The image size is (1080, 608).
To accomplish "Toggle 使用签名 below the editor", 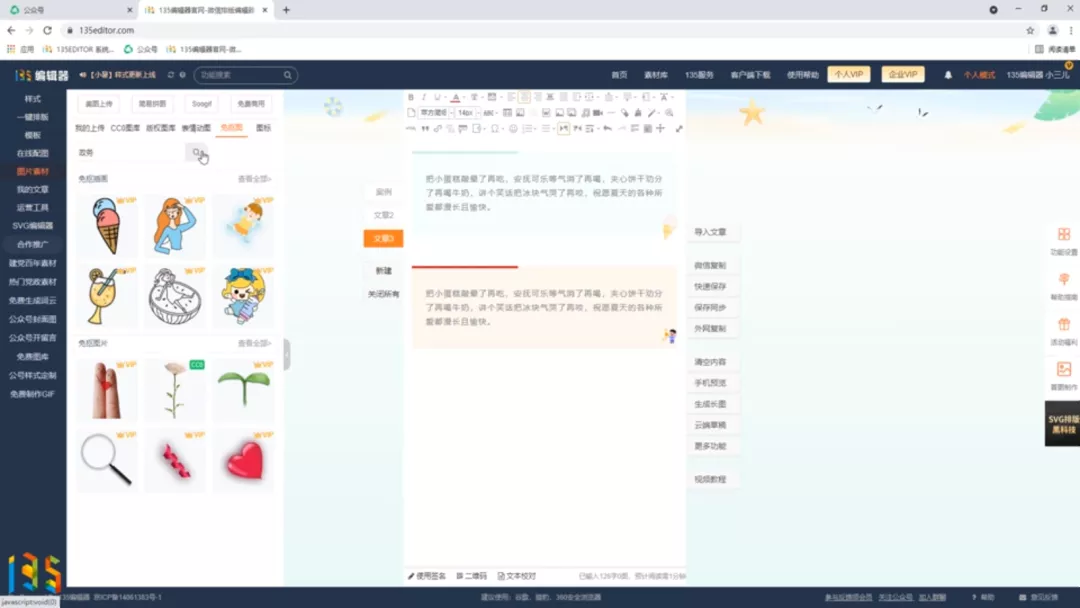I will click(x=427, y=576).
